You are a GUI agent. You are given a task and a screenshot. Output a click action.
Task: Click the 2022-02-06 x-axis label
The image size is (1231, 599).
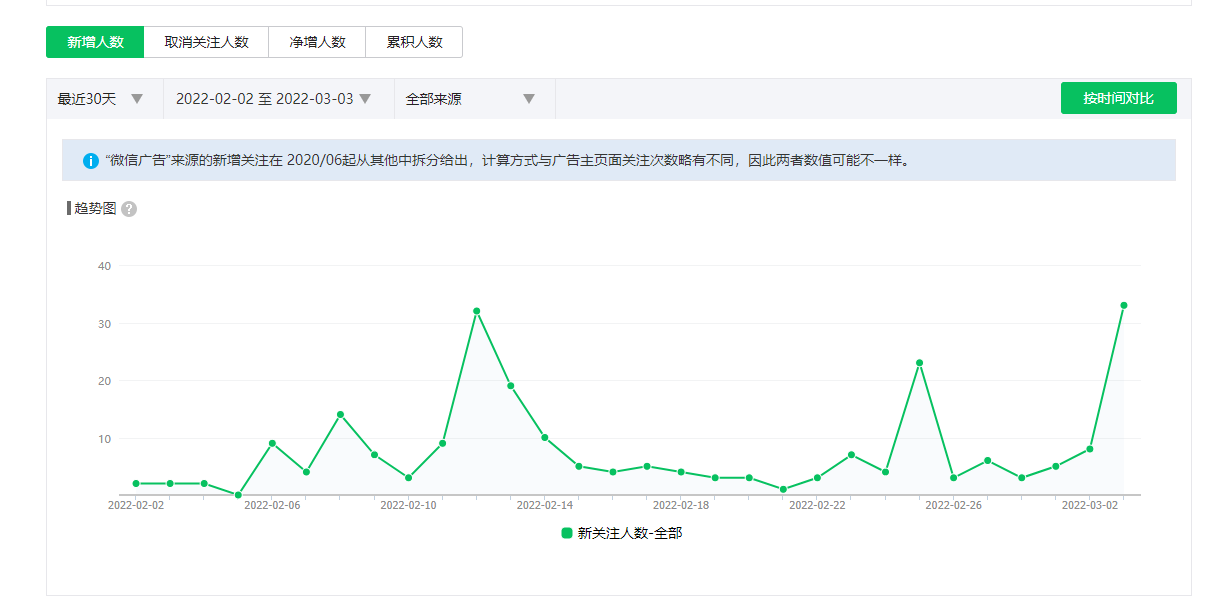[x=272, y=506]
